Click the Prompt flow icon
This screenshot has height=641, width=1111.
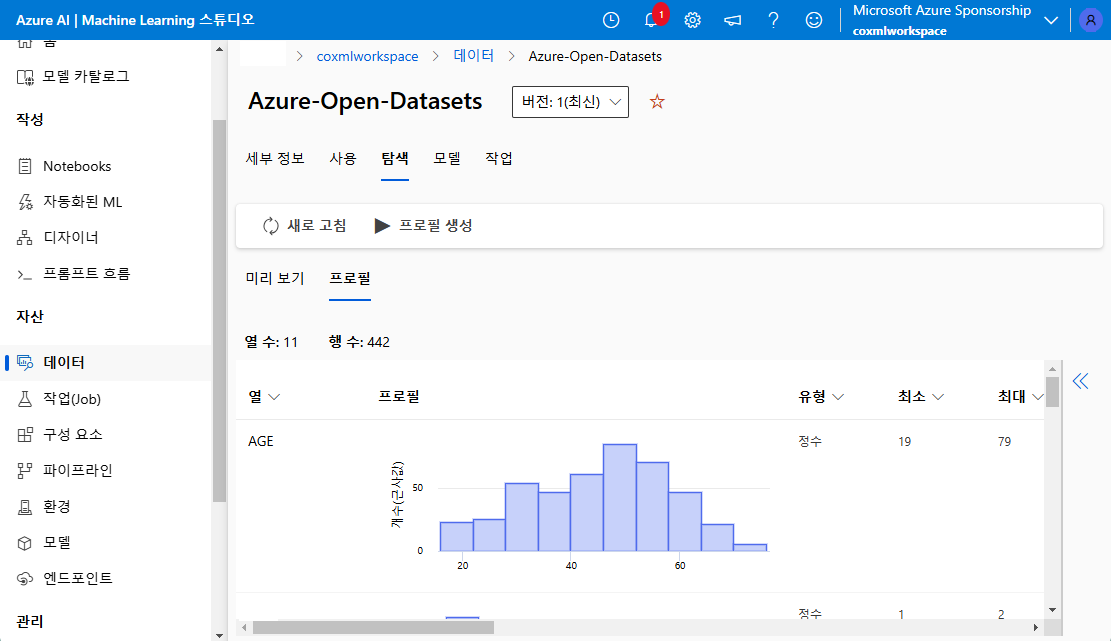pyautogui.click(x=25, y=274)
